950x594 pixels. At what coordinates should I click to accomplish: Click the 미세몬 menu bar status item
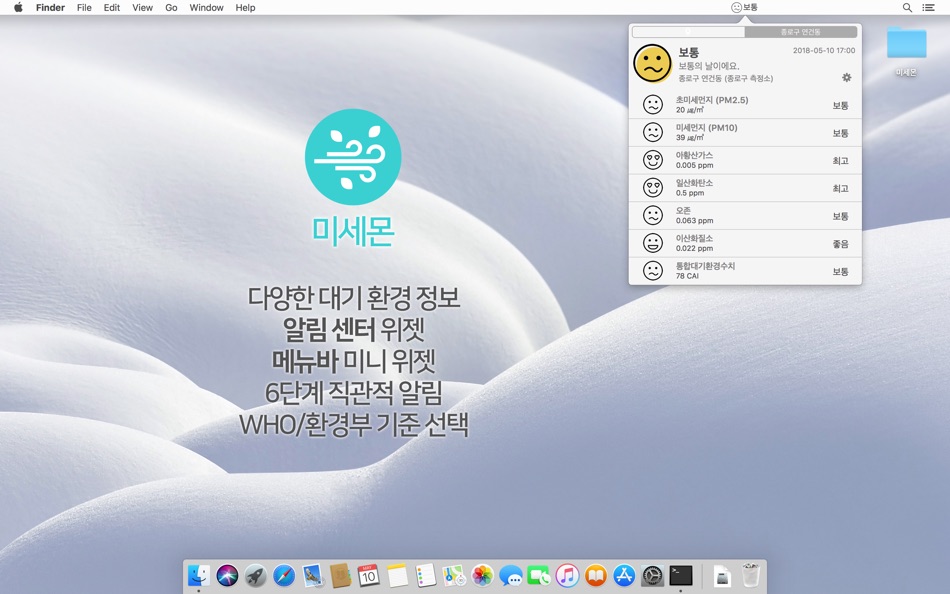744,7
